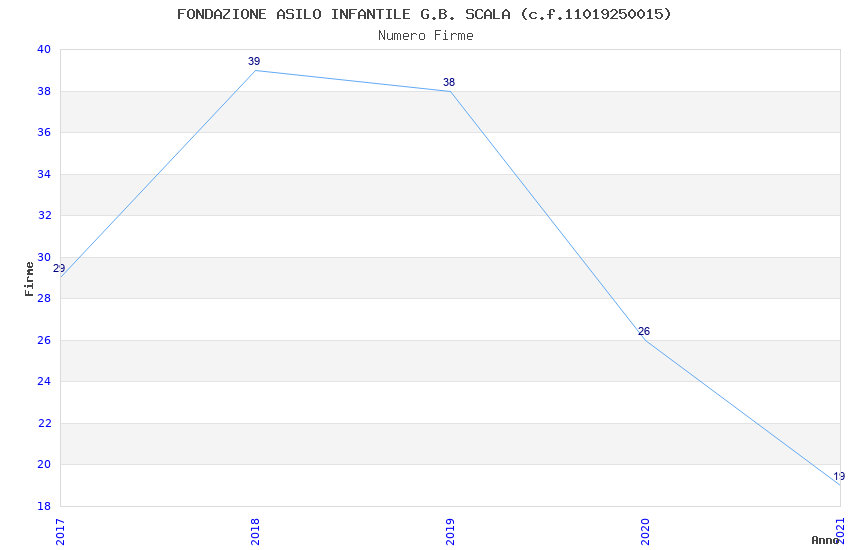Click the y-axis value 40
The image size is (850, 550).
[44, 49]
